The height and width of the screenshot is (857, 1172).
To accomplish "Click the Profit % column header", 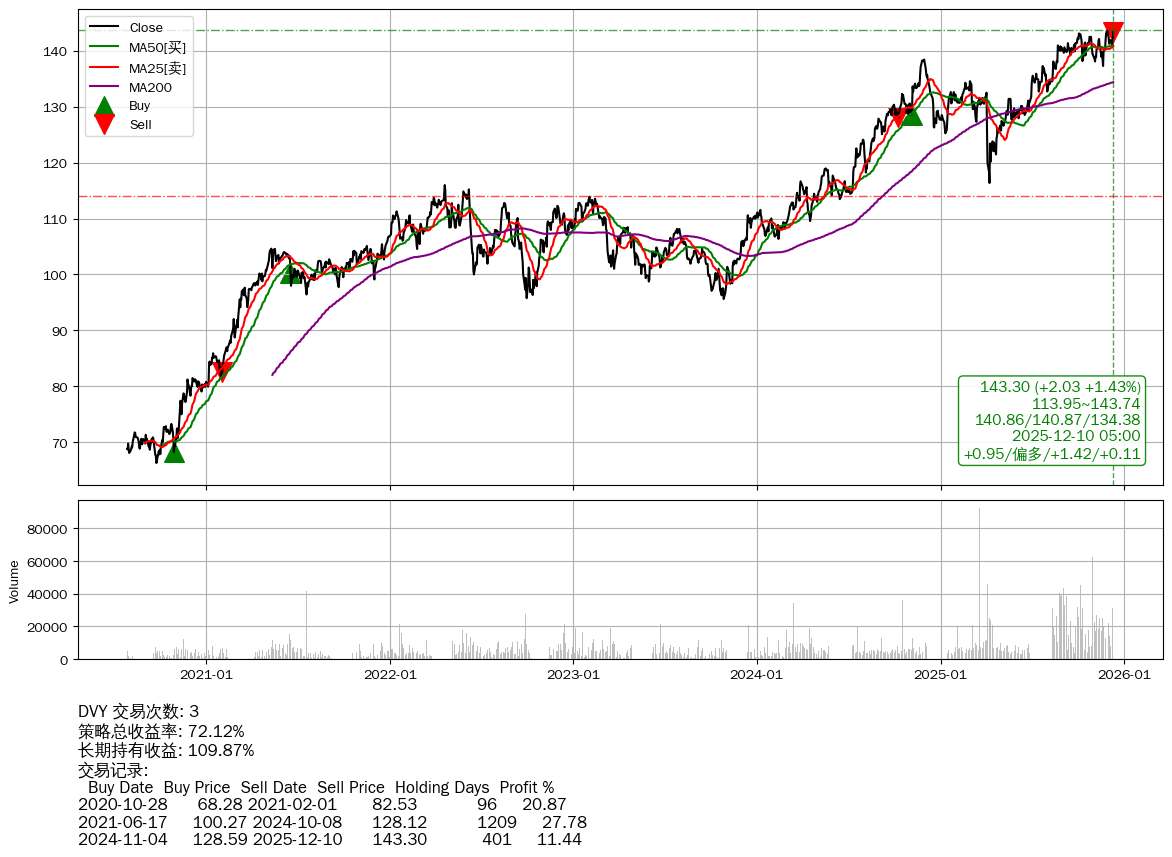I will point(526,788).
